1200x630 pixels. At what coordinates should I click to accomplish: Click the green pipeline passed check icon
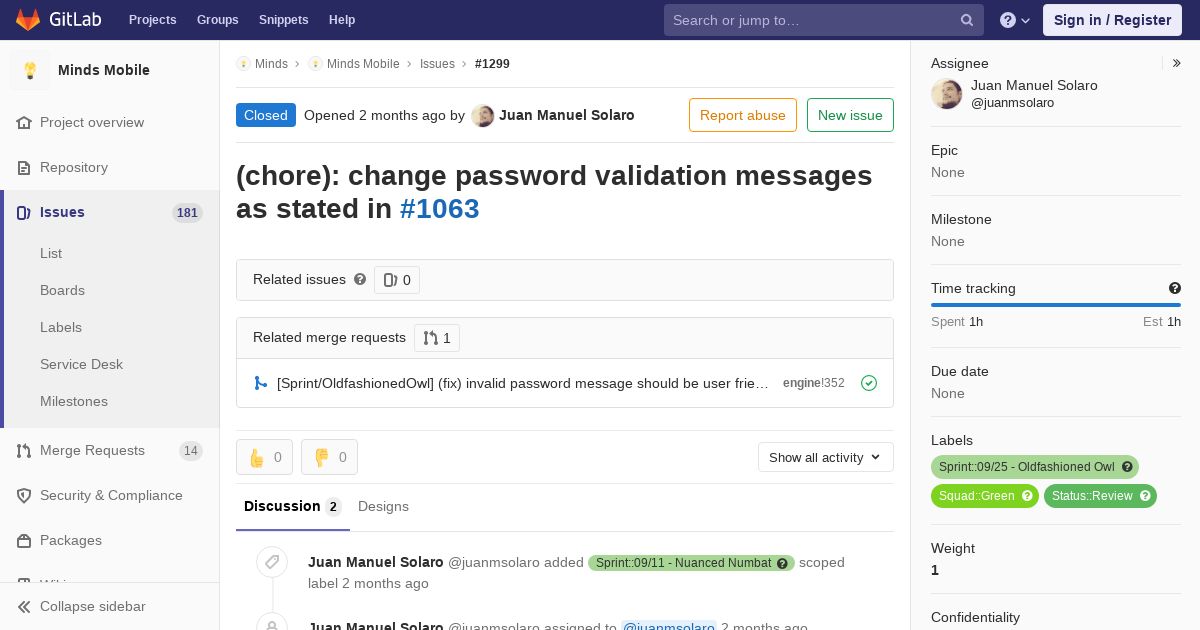pos(869,383)
